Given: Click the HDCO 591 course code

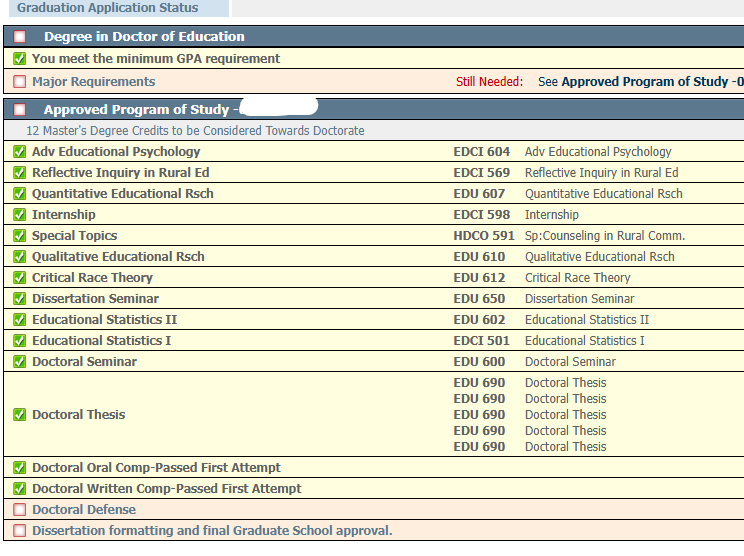Looking at the screenshot, I should pos(483,236).
